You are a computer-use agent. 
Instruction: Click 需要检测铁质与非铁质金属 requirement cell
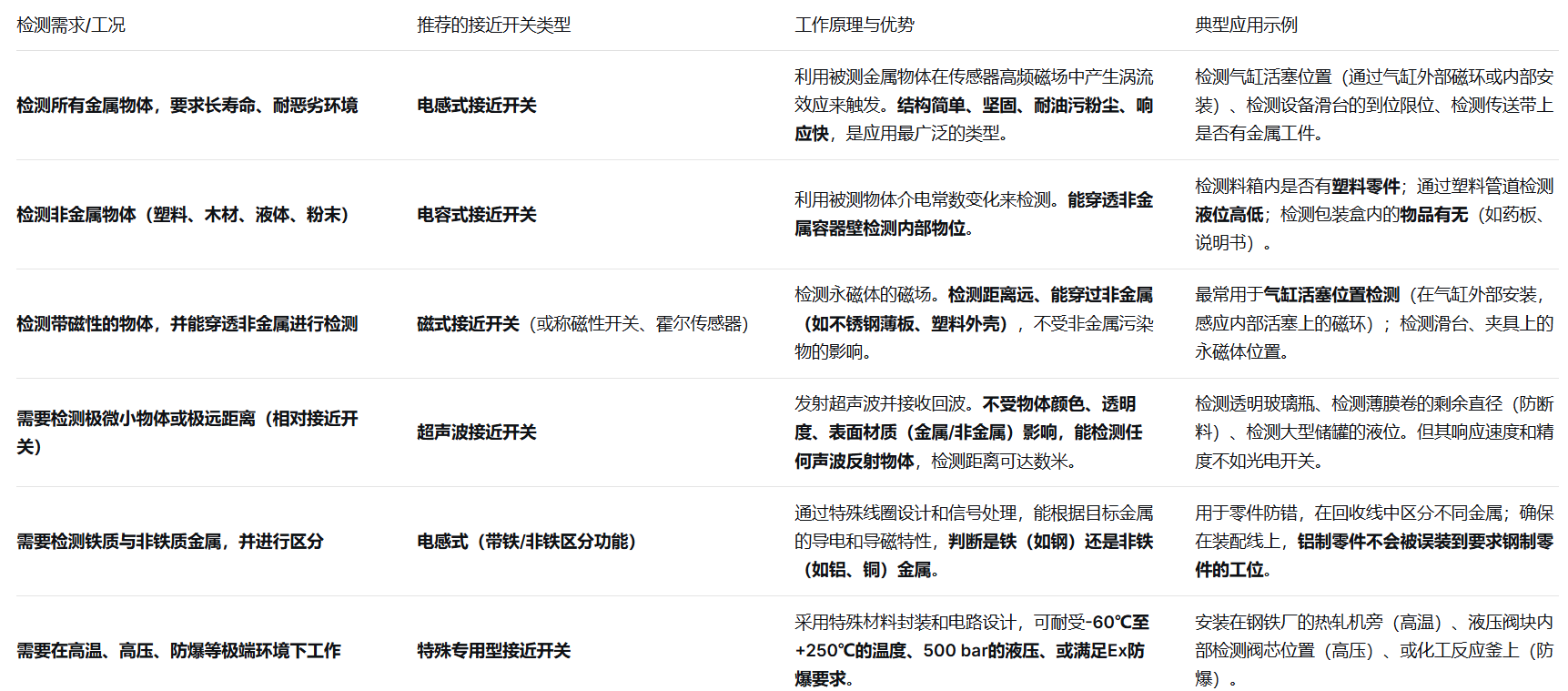coord(169,542)
